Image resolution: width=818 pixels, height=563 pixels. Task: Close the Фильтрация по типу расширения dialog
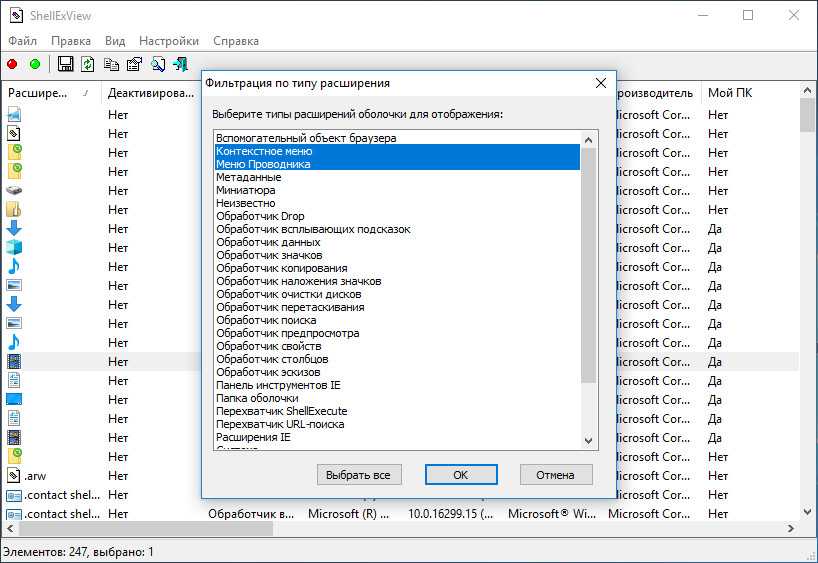click(600, 83)
